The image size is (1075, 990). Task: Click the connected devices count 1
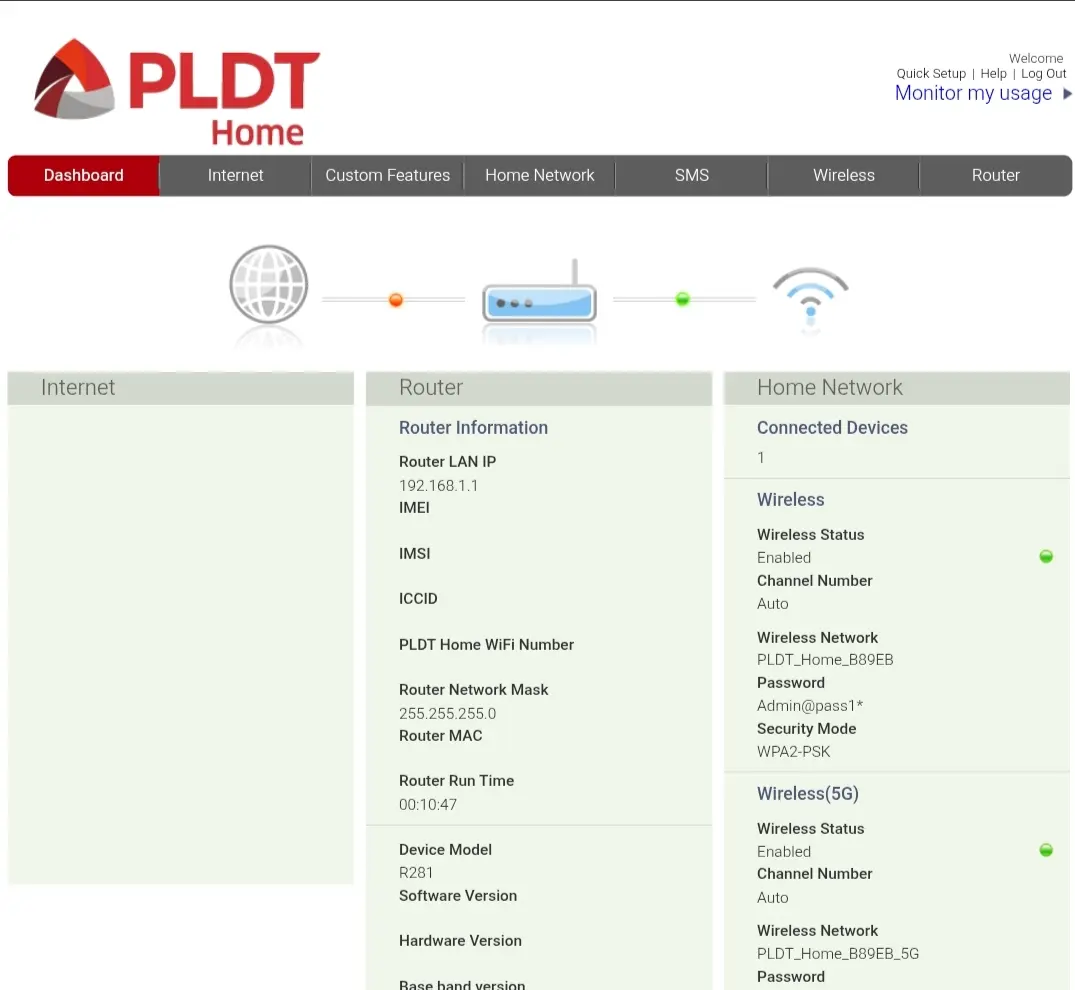tap(760, 458)
